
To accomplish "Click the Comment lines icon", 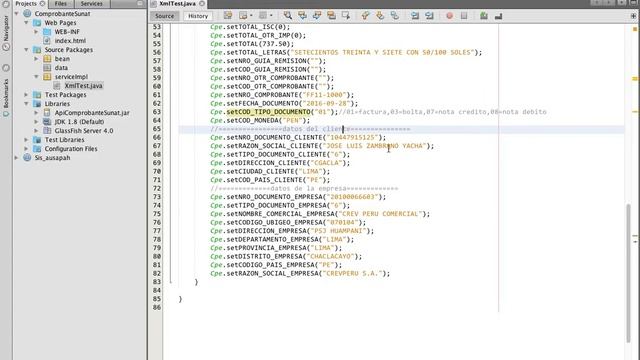I will [x=484, y=16].
